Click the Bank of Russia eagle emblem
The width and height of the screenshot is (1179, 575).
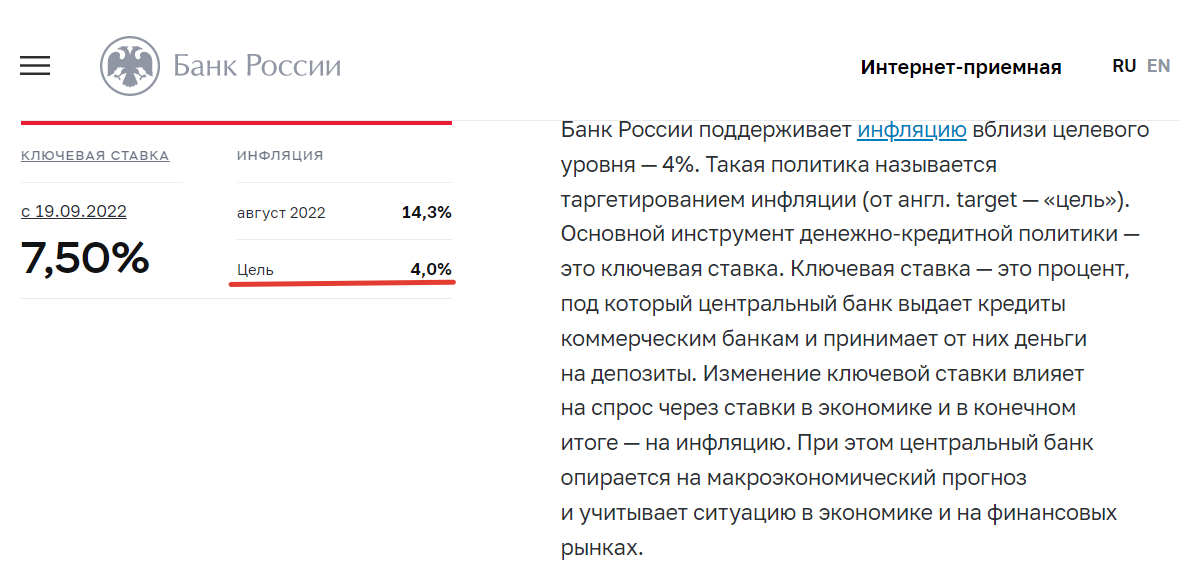(130, 66)
